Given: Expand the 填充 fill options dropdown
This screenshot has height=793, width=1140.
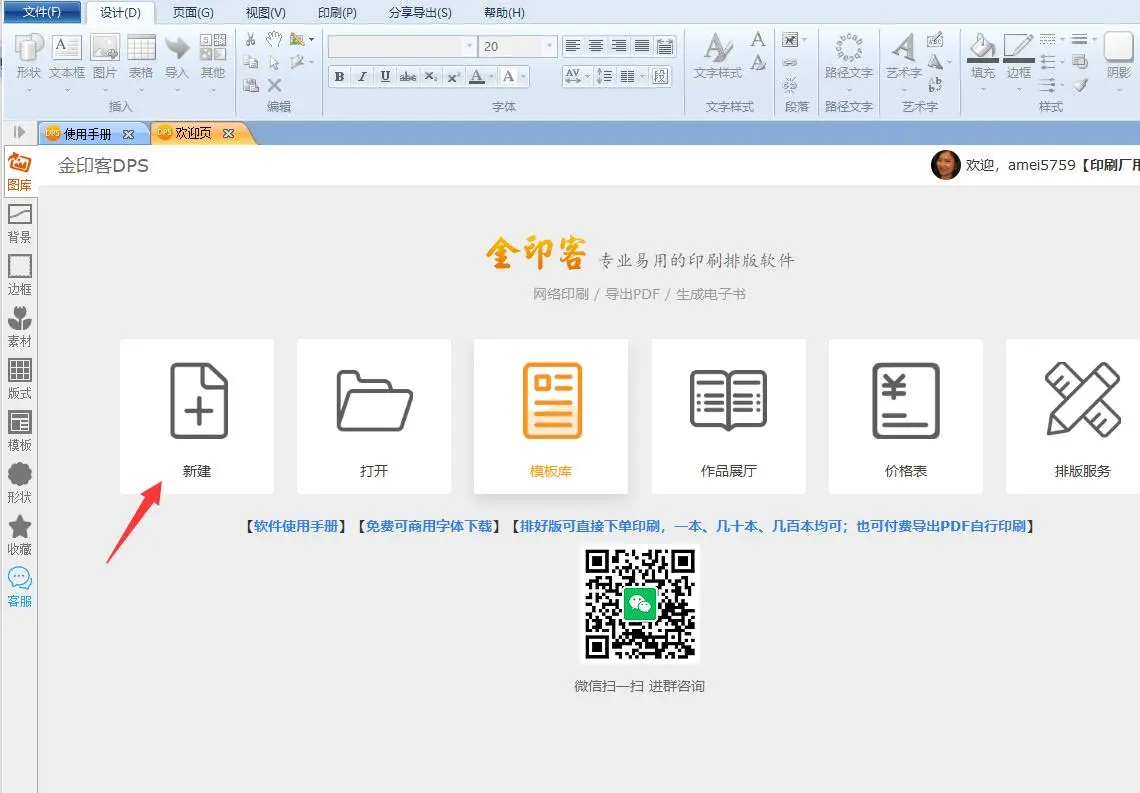Looking at the screenshot, I should 983,89.
